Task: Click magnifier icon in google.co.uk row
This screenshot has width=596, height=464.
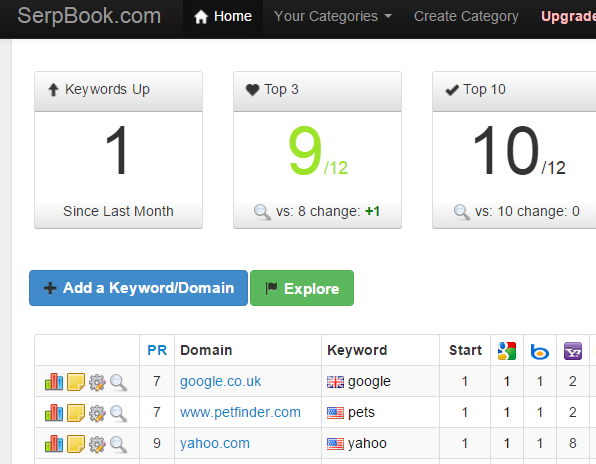Action: pyautogui.click(x=119, y=382)
